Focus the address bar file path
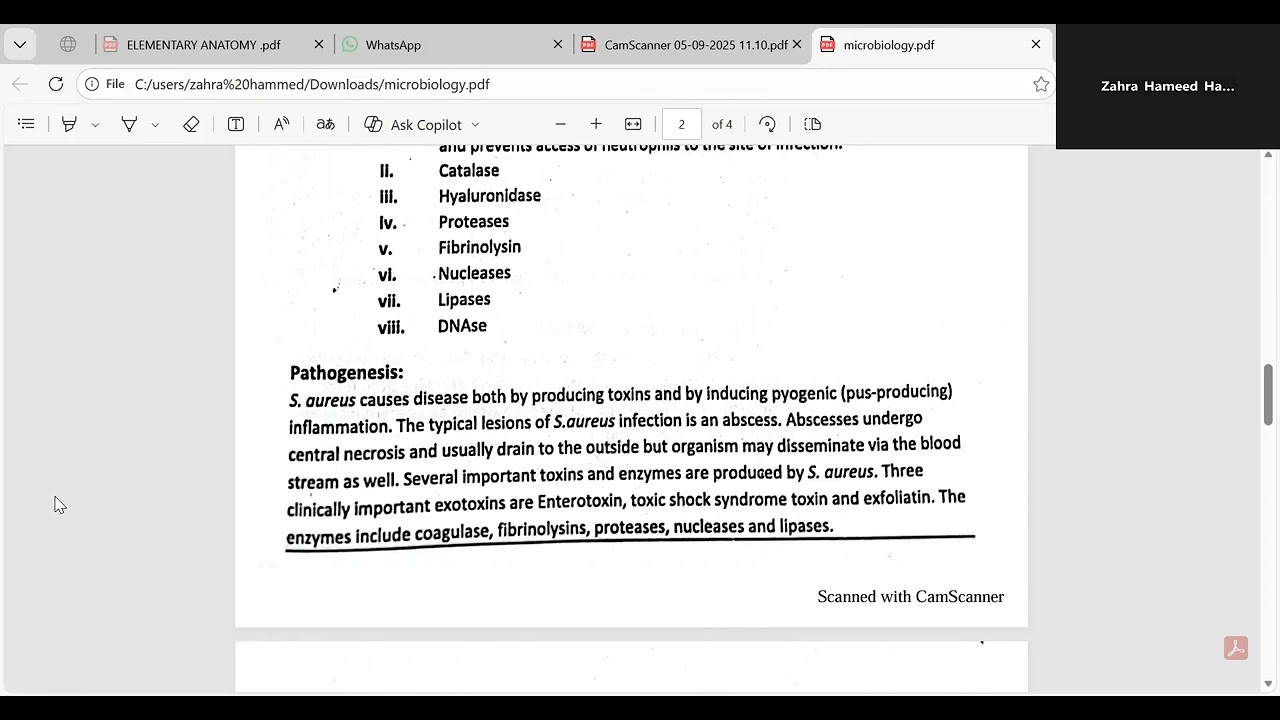The width and height of the screenshot is (1280, 720). tap(312, 85)
